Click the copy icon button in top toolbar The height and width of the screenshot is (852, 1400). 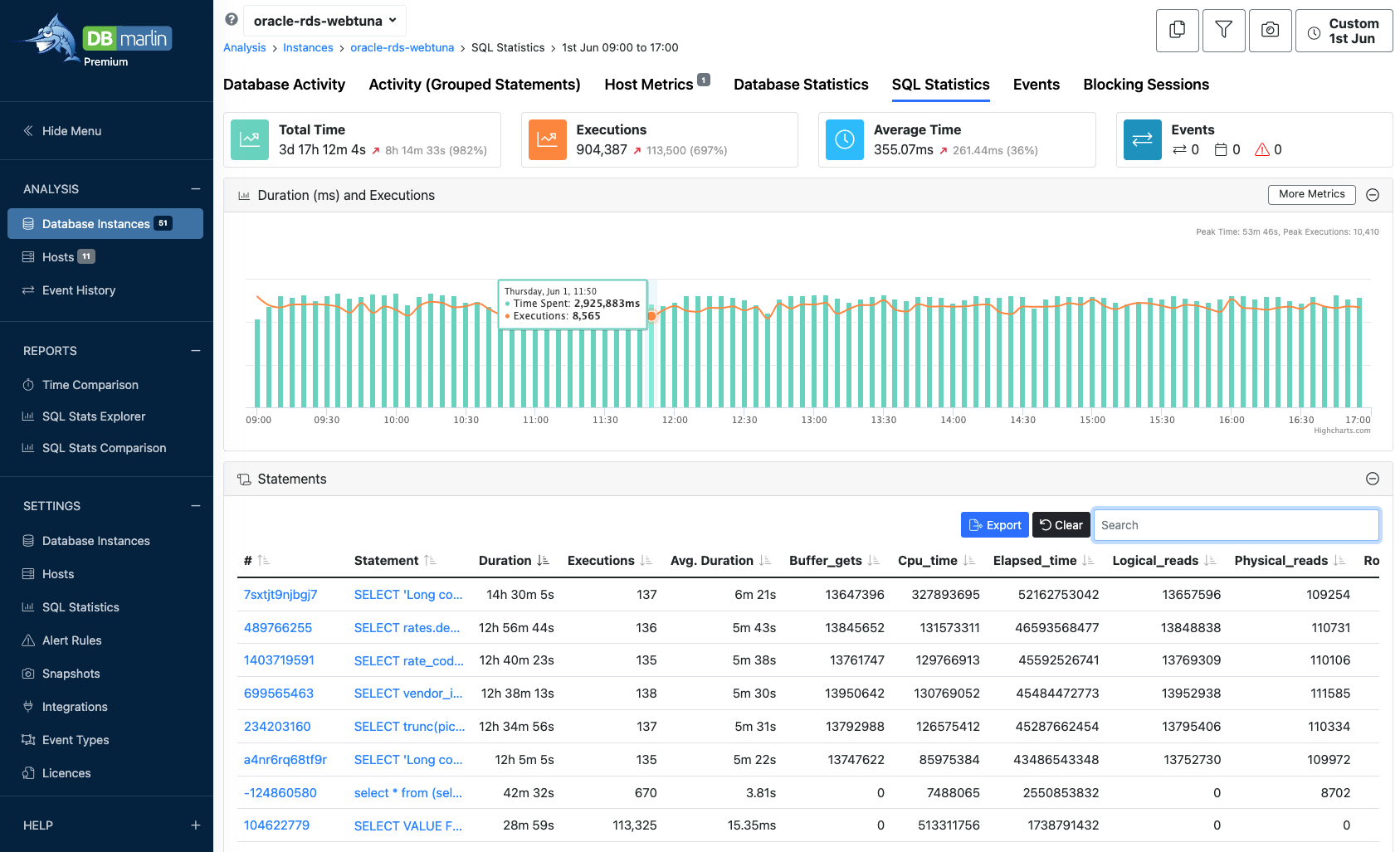click(1177, 31)
